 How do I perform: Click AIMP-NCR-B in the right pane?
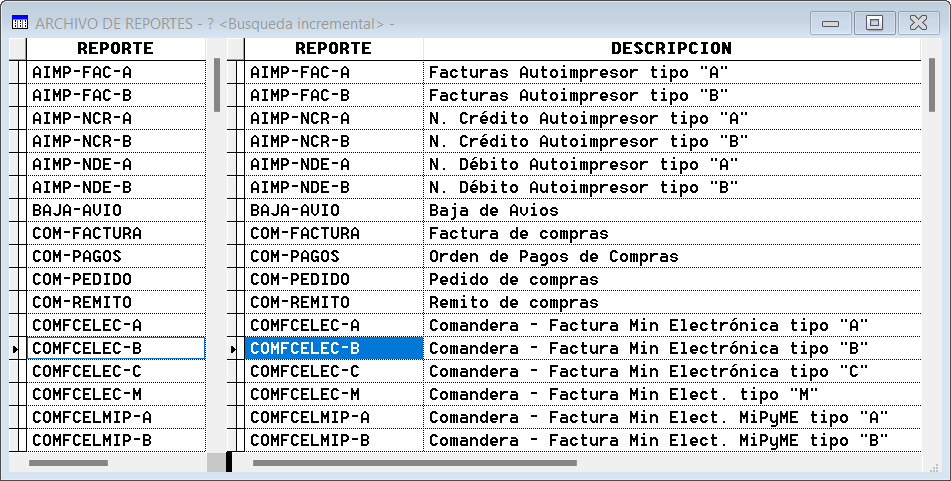[334, 141]
